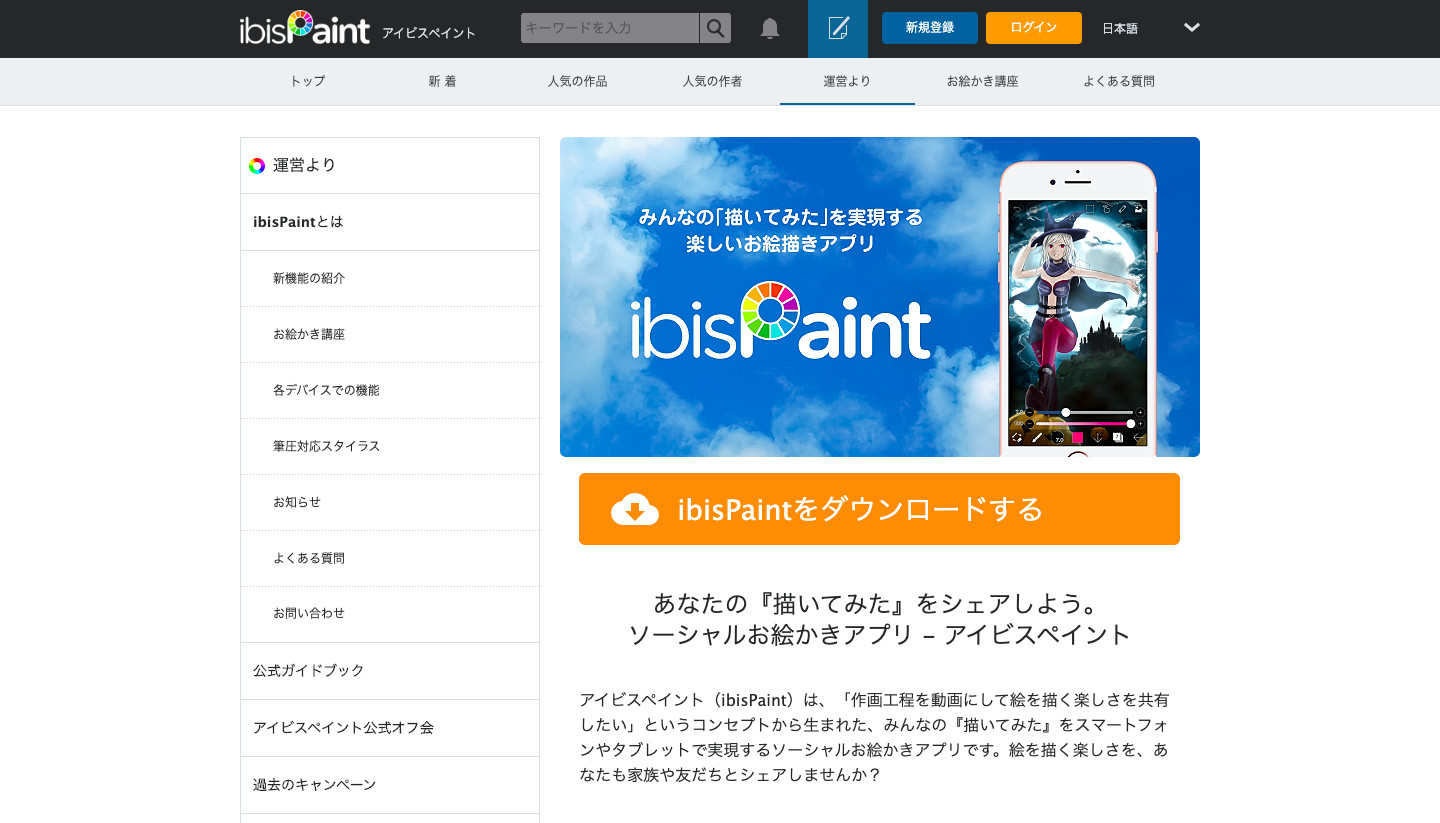Open 筆圧対応スタイラス sidebar link
Viewport: 1440px width, 823px height.
click(327, 446)
